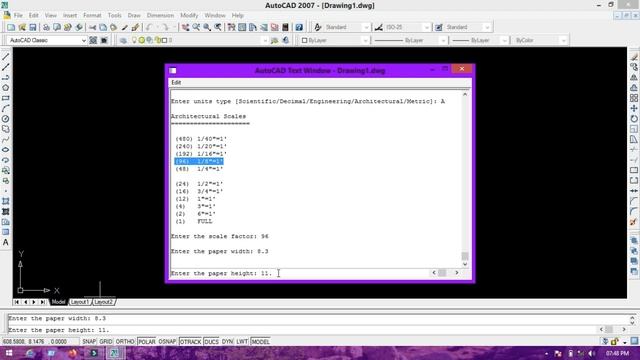
Task: Open the Modify menu
Action: pyautogui.click(x=189, y=16)
